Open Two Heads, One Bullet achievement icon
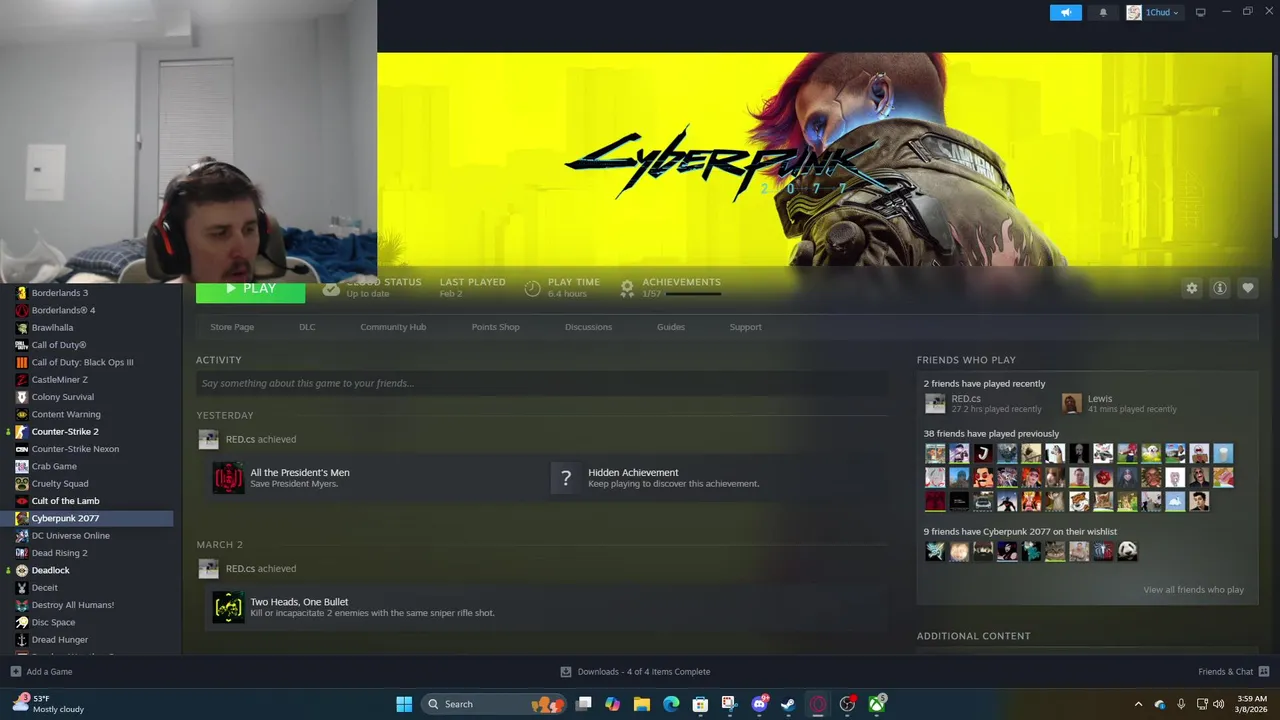Viewport: 1280px width, 720px height. (x=228, y=607)
